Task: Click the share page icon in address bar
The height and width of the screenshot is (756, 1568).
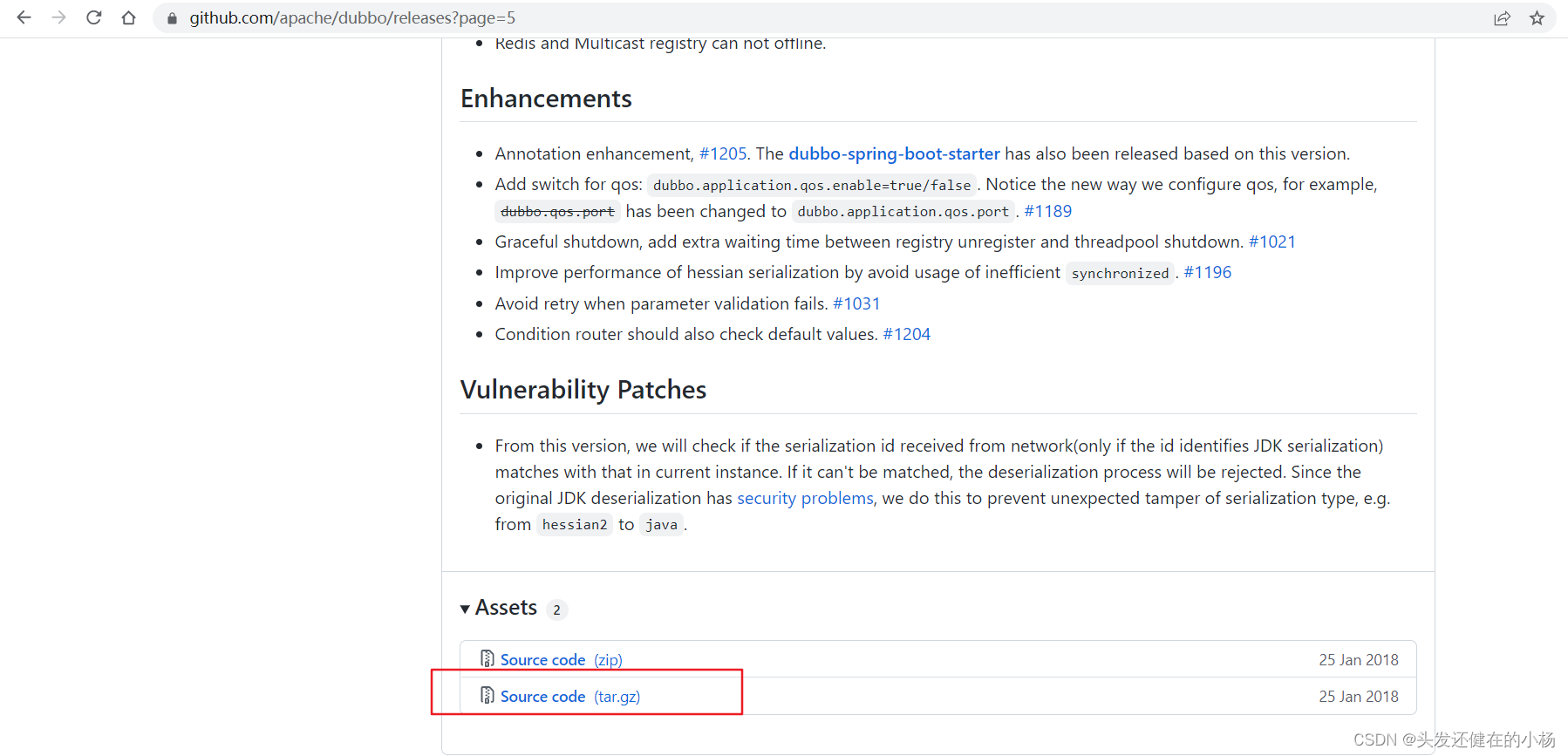Action: pyautogui.click(x=1502, y=18)
